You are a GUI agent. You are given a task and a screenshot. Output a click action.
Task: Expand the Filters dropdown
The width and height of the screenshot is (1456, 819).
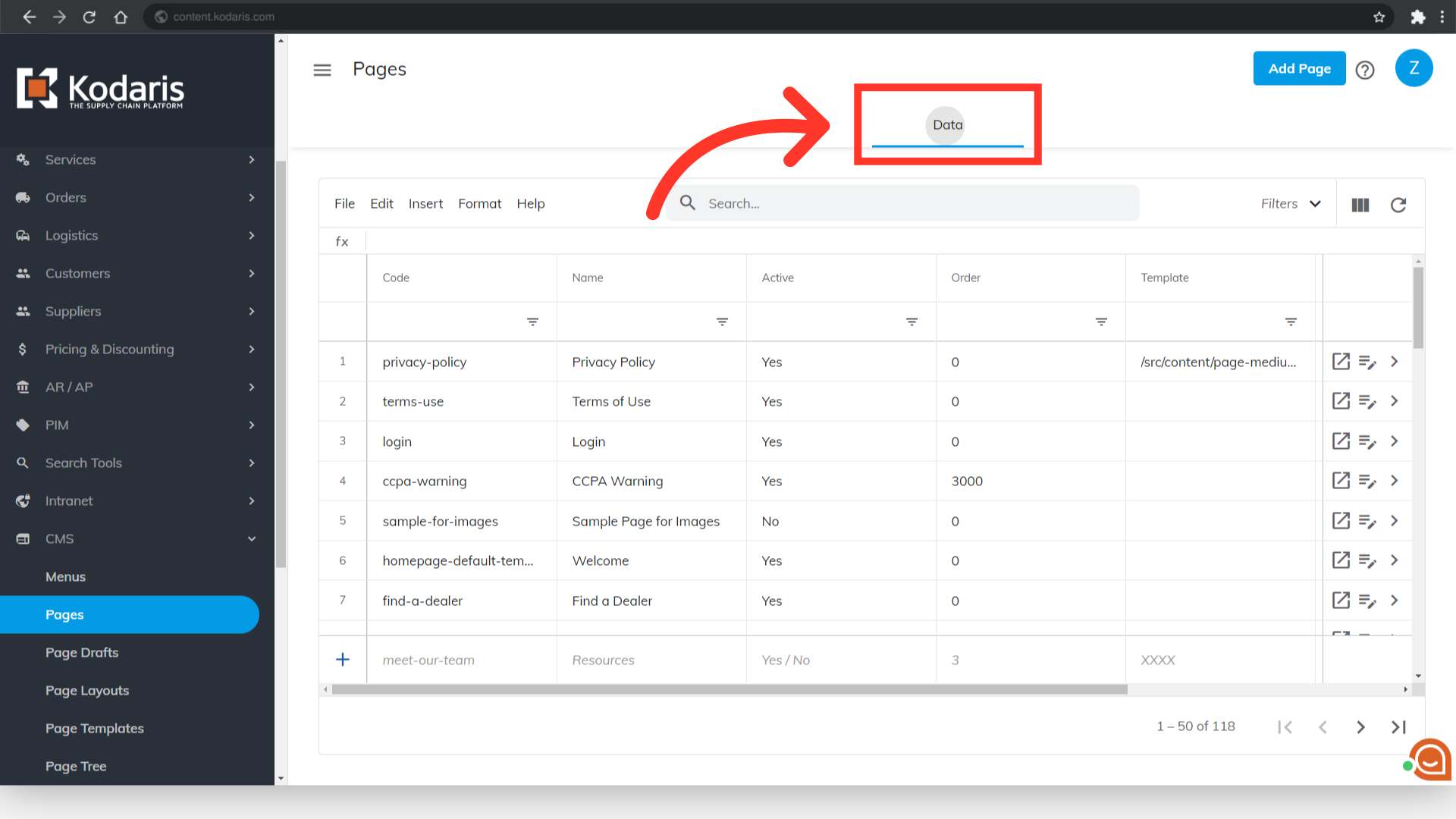coord(1291,204)
